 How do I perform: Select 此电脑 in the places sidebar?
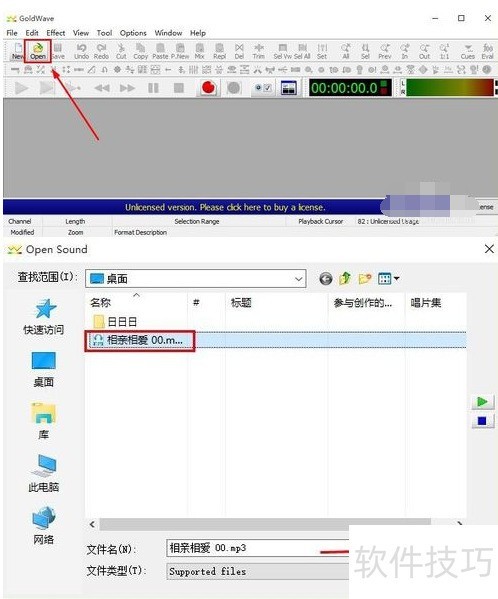[44, 473]
